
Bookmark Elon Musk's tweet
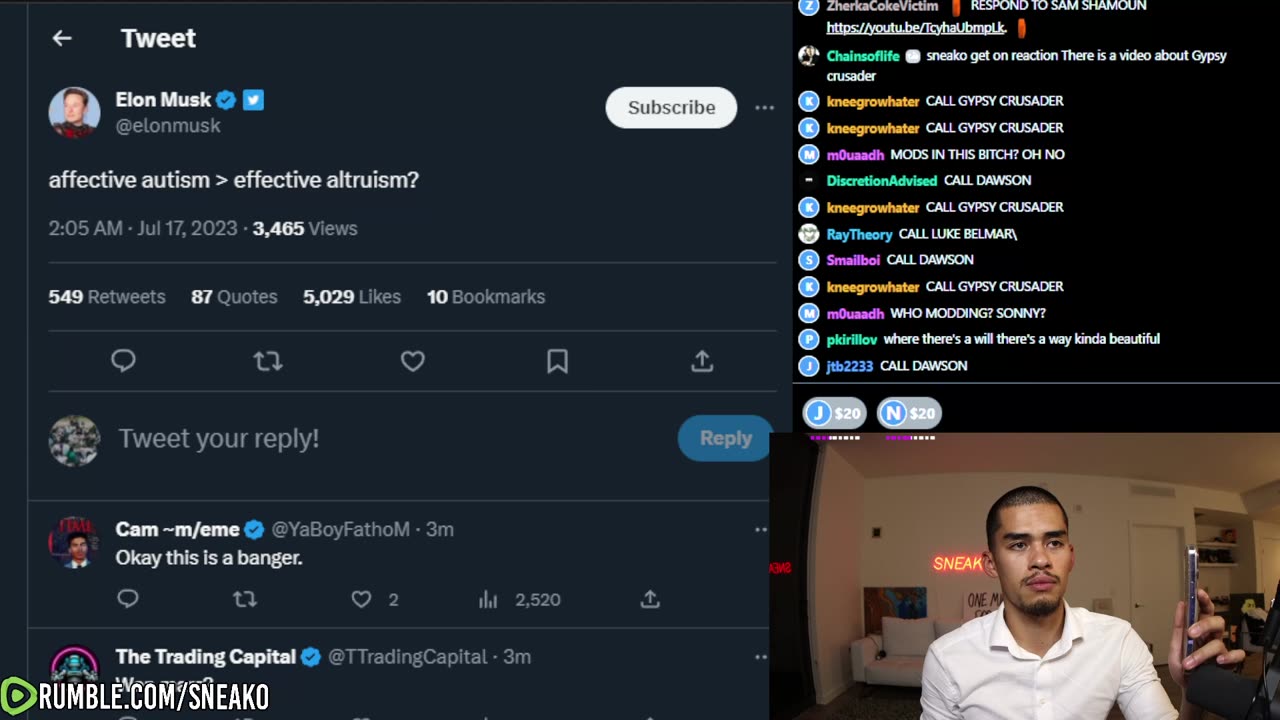(x=557, y=361)
